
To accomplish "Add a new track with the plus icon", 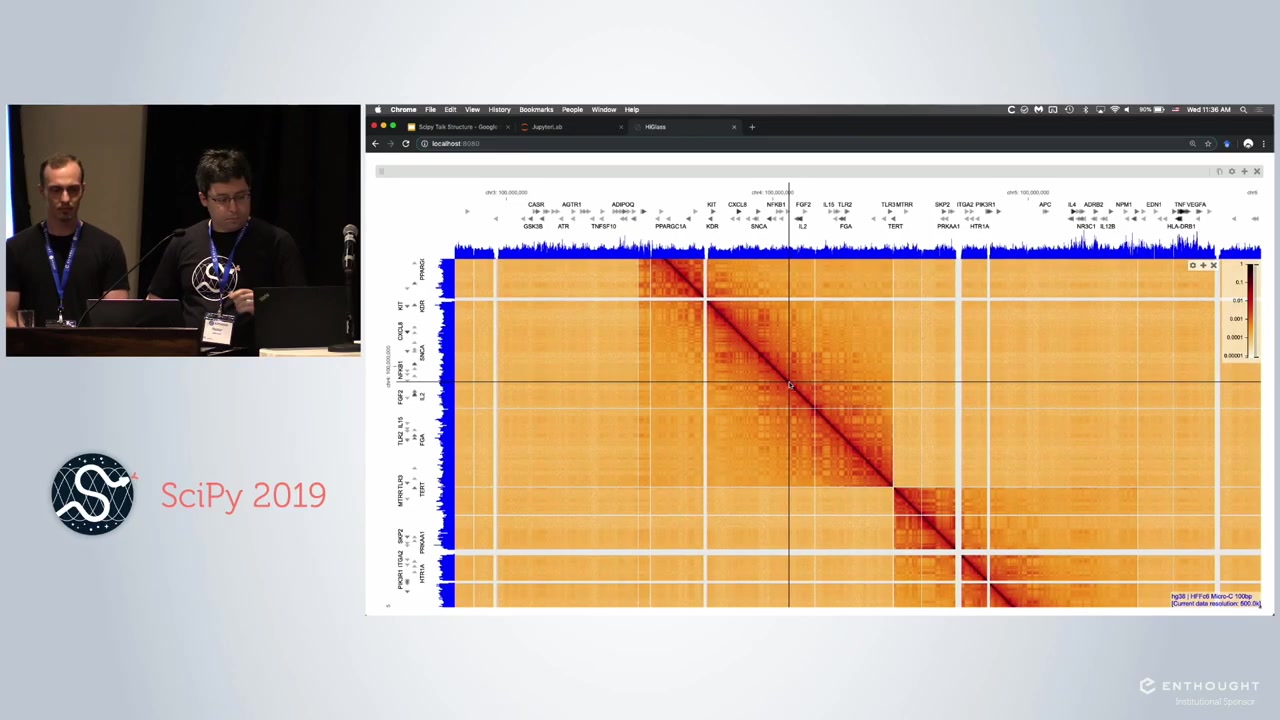I will coord(1244,171).
